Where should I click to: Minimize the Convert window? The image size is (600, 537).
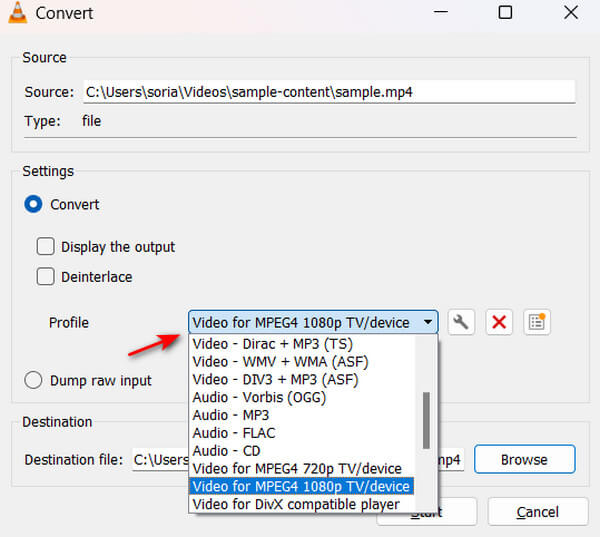click(x=441, y=12)
